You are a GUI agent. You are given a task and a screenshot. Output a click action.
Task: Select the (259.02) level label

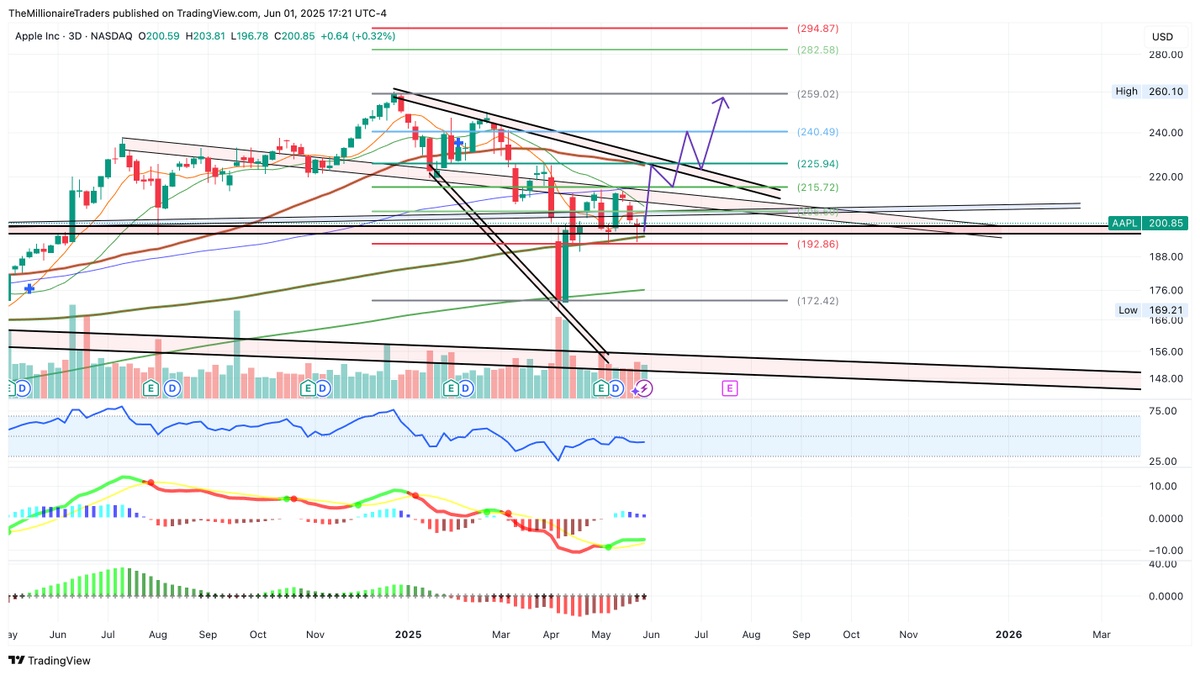click(817, 94)
